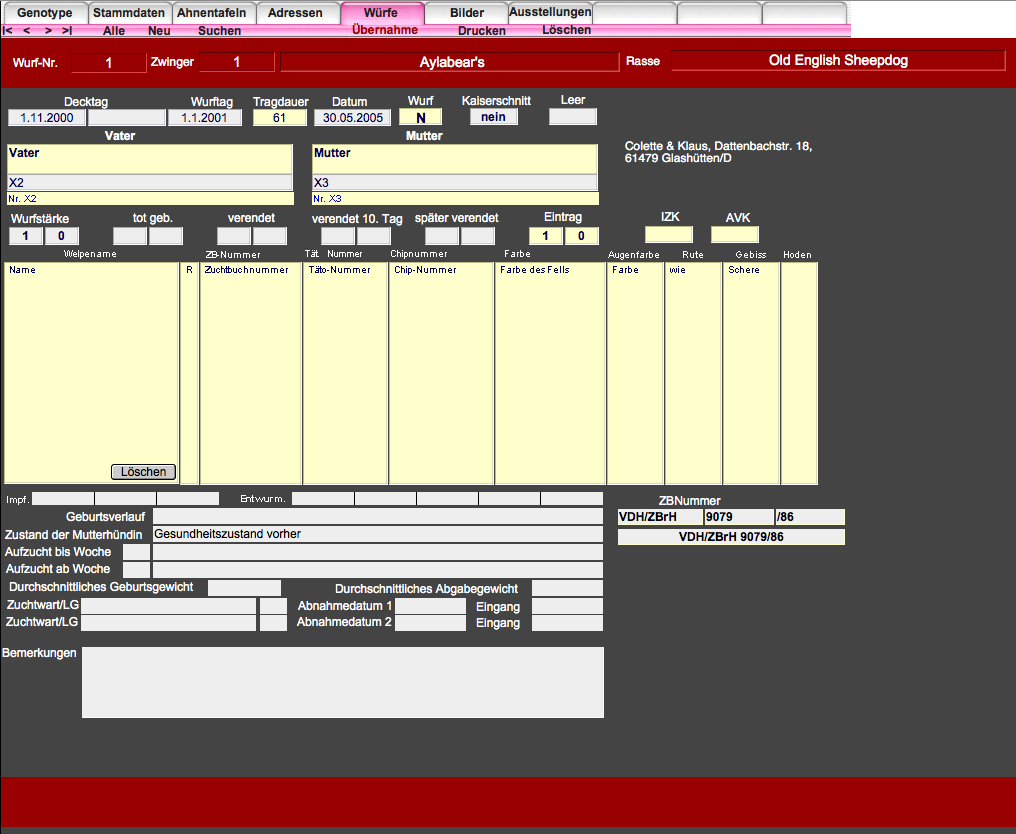
Task: Click the Kaiserschnitt field showing nein
Action: [x=494, y=117]
